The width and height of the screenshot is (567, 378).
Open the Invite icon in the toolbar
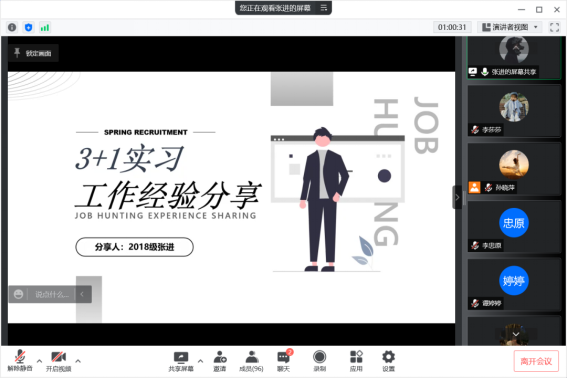pyautogui.click(x=220, y=361)
